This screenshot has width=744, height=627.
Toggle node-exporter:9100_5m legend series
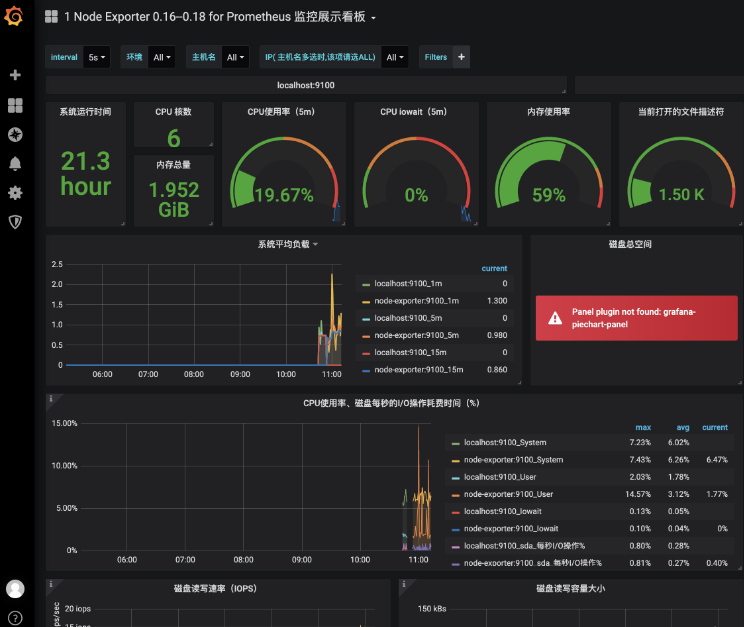click(x=417, y=335)
